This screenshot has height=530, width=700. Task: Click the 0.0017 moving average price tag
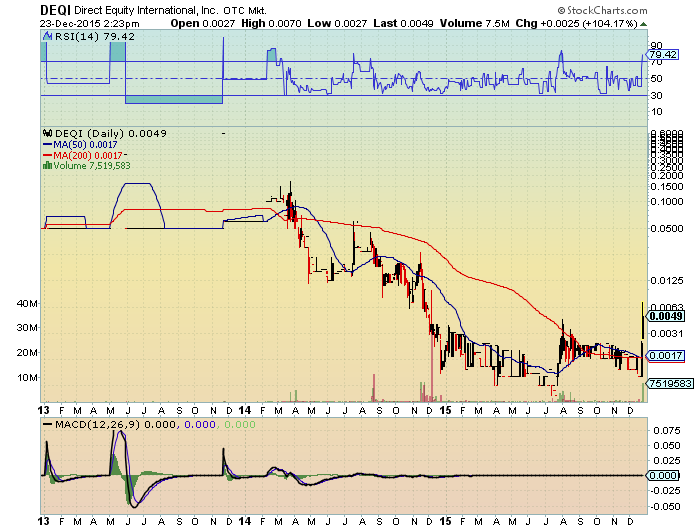(666, 355)
